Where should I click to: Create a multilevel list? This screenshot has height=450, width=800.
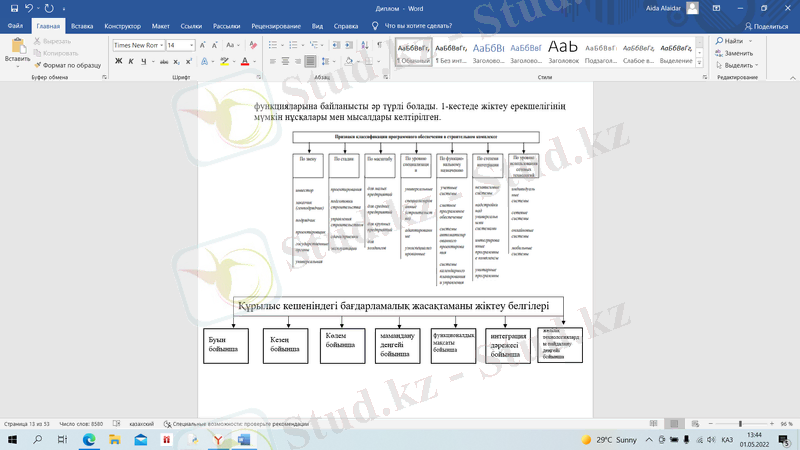point(313,45)
